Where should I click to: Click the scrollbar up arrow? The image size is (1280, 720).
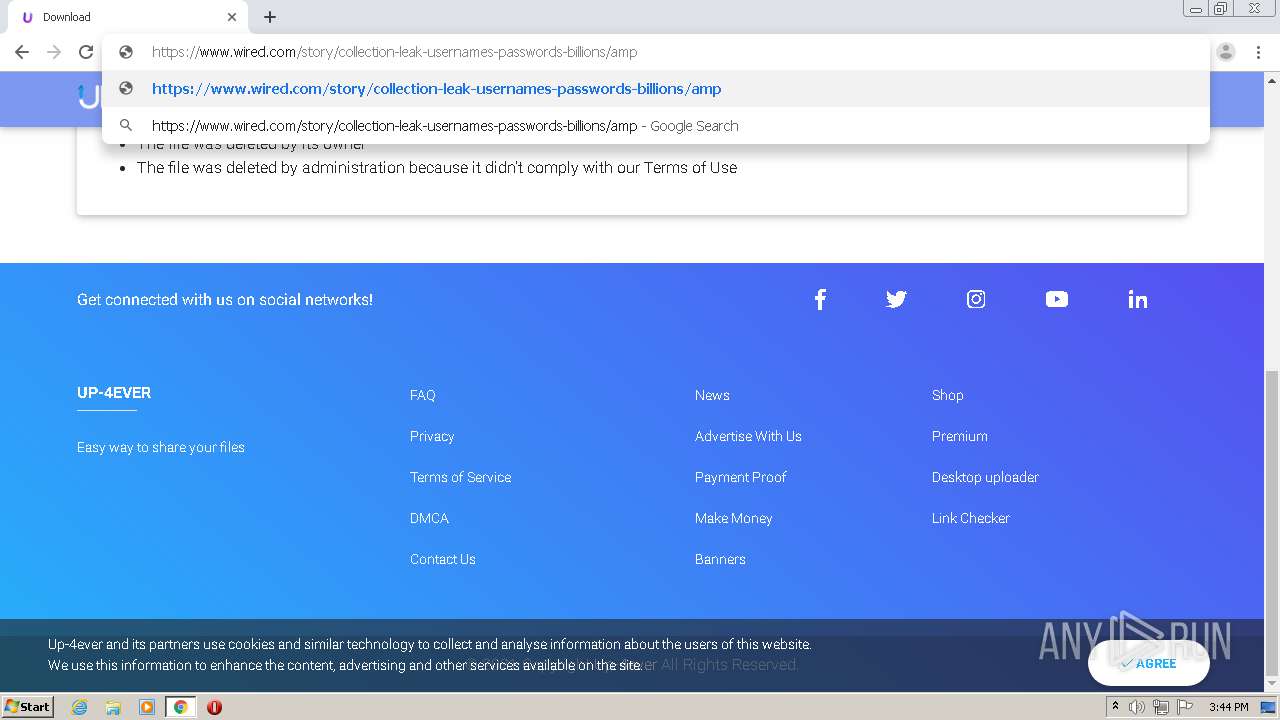point(1272,79)
